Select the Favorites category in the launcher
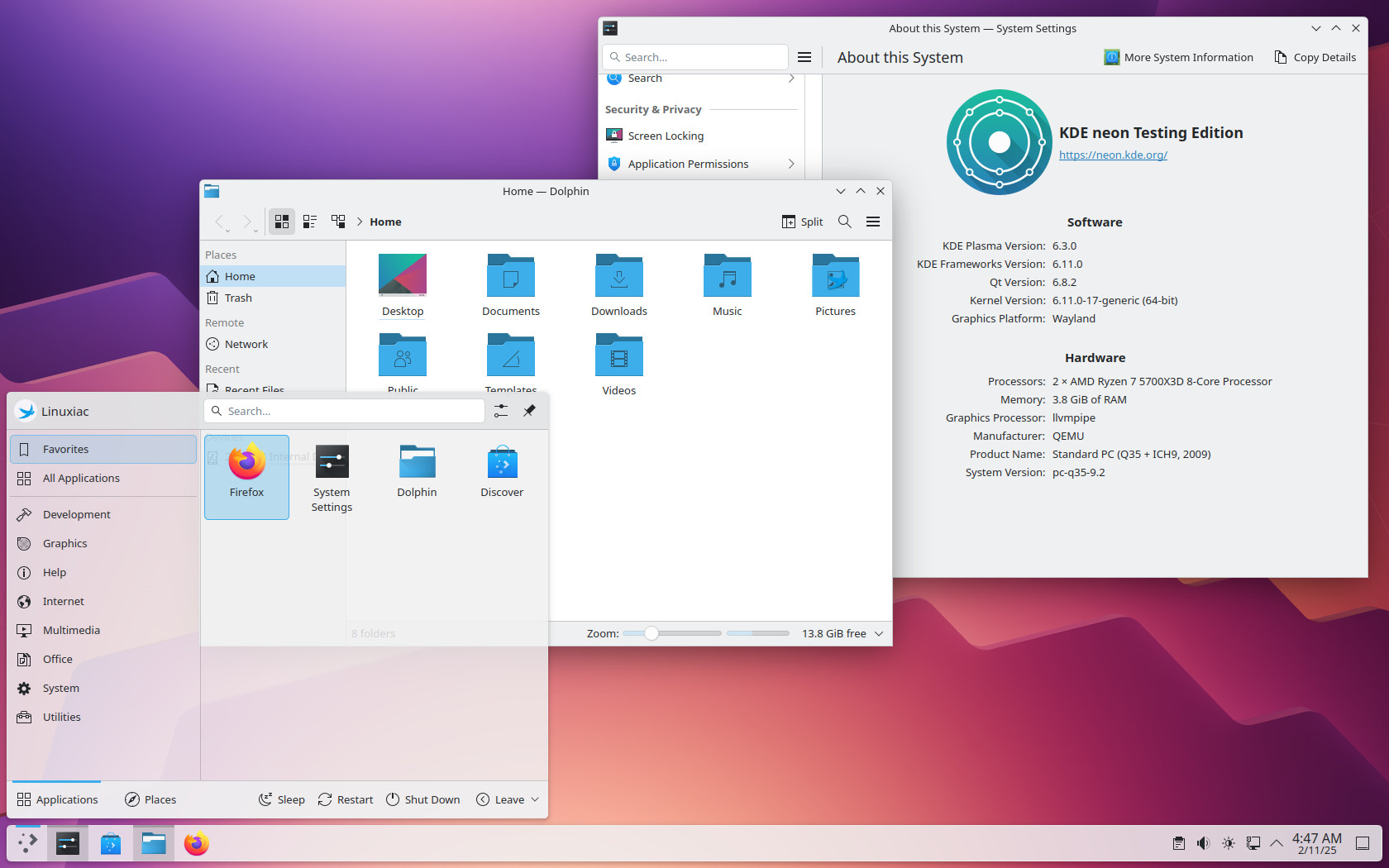This screenshot has height=868, width=1389. tap(103, 449)
